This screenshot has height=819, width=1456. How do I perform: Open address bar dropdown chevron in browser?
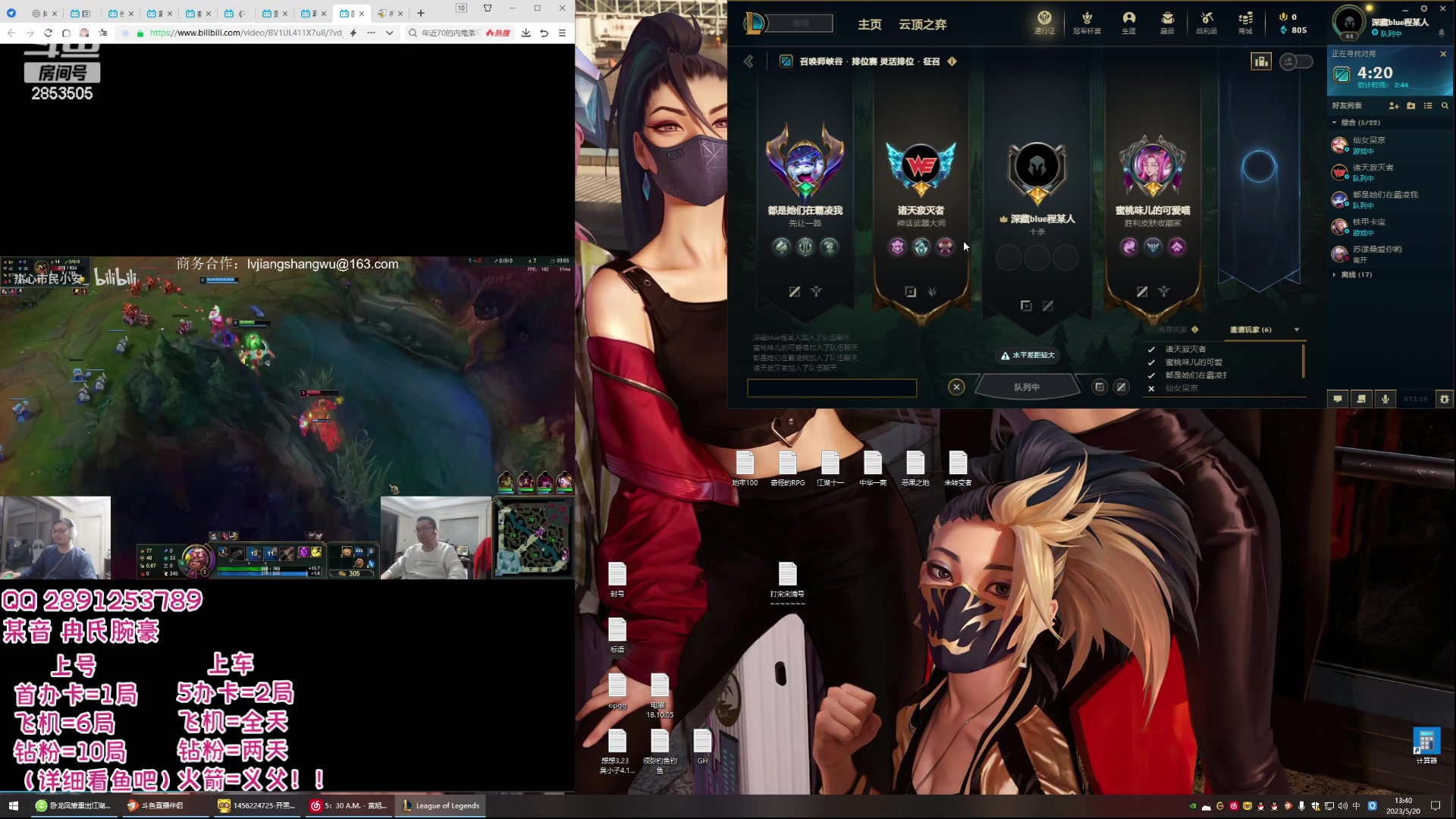coord(389,33)
